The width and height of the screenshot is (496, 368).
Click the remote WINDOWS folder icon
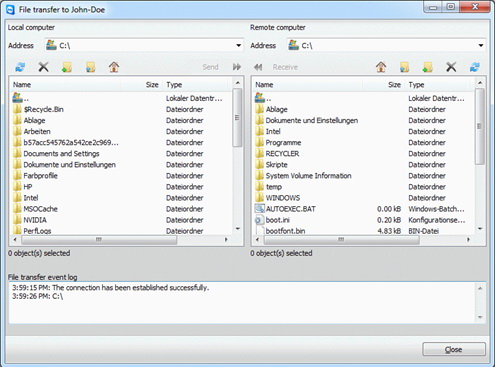(260, 198)
